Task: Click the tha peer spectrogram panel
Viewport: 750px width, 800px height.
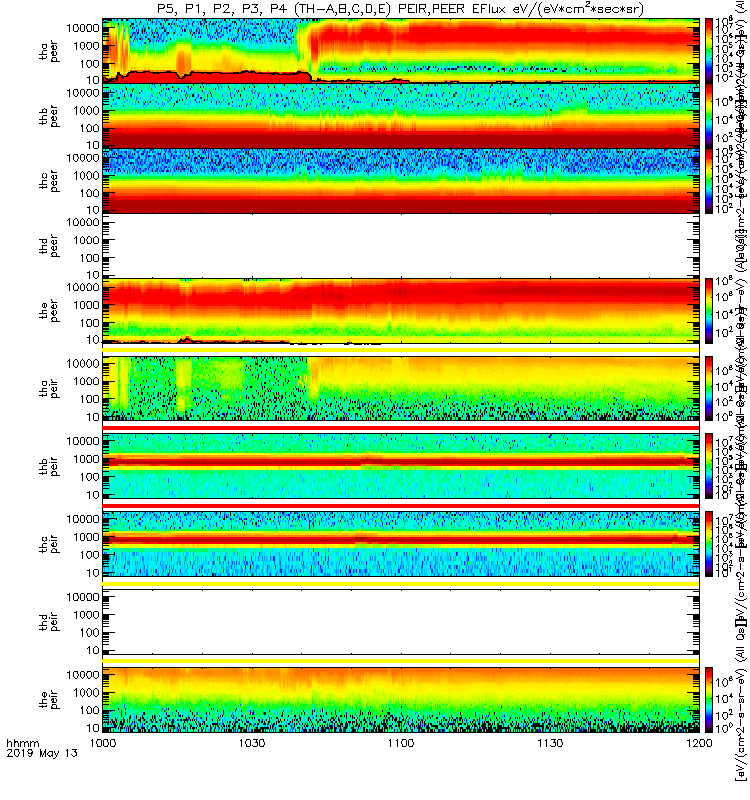Action: pyautogui.click(x=401, y=51)
